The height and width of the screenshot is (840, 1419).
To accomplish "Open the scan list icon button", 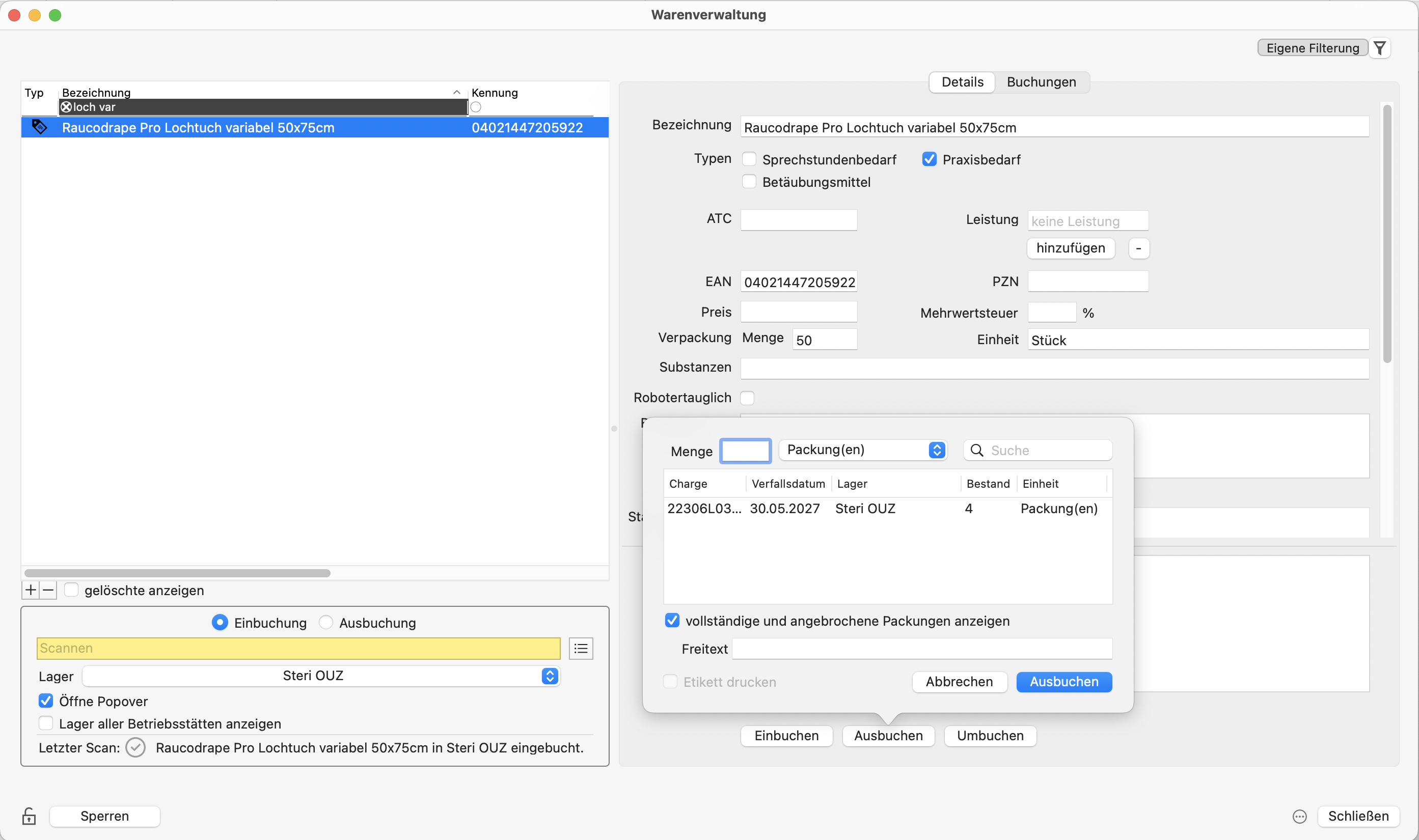I will click(581, 648).
